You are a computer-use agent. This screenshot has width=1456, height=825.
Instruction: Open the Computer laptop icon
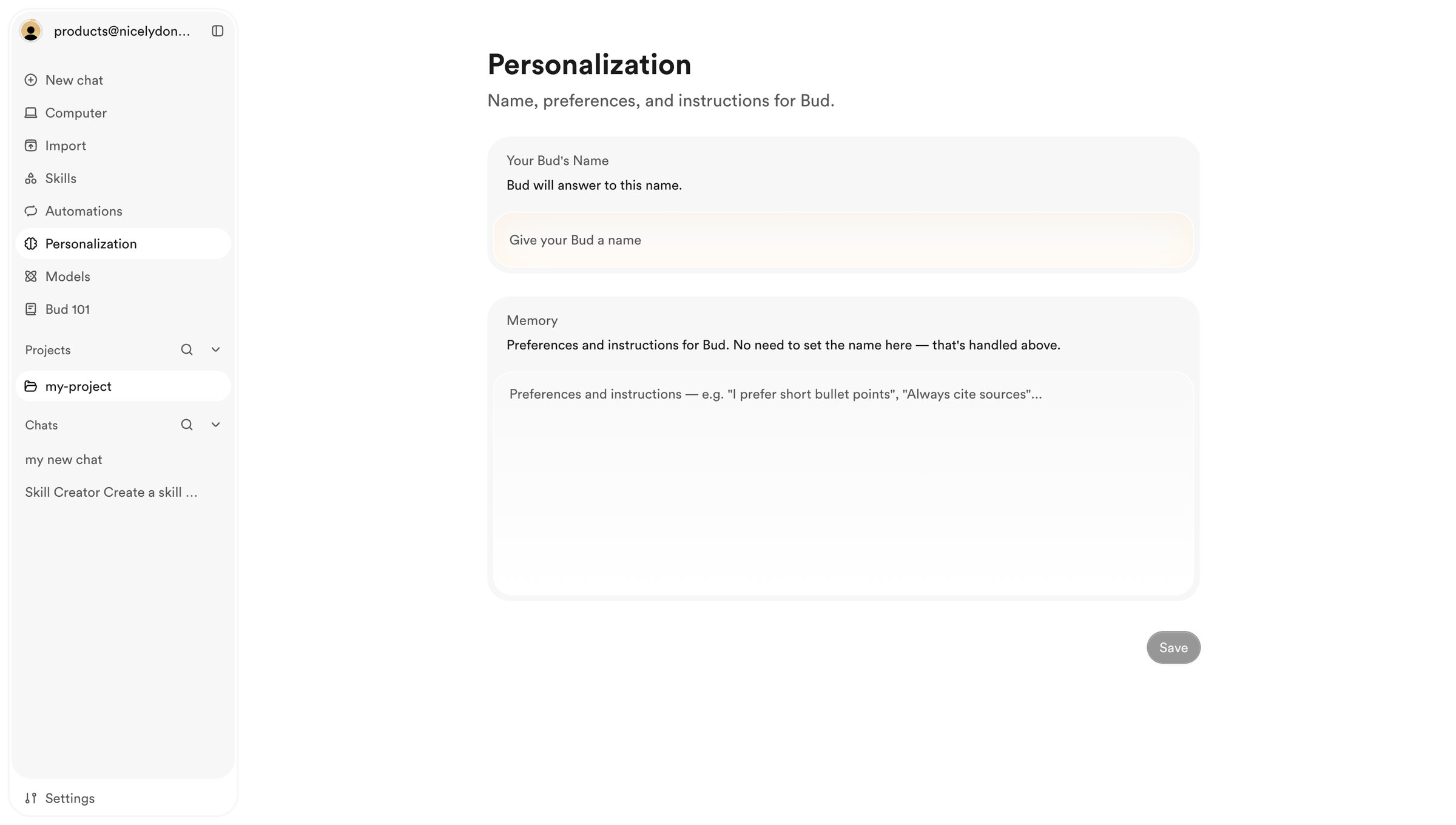coord(31,113)
